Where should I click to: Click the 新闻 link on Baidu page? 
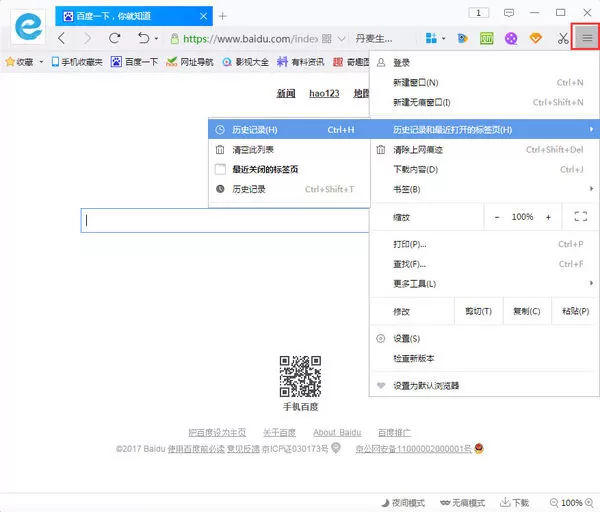coord(286,93)
